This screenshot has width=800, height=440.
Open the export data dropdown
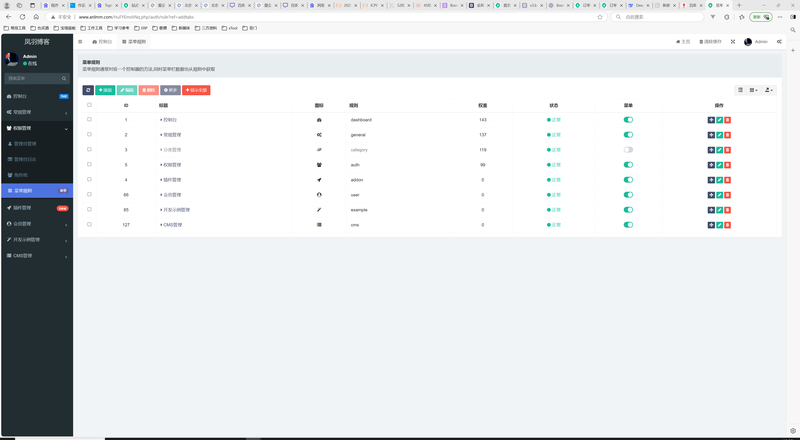tap(769, 90)
